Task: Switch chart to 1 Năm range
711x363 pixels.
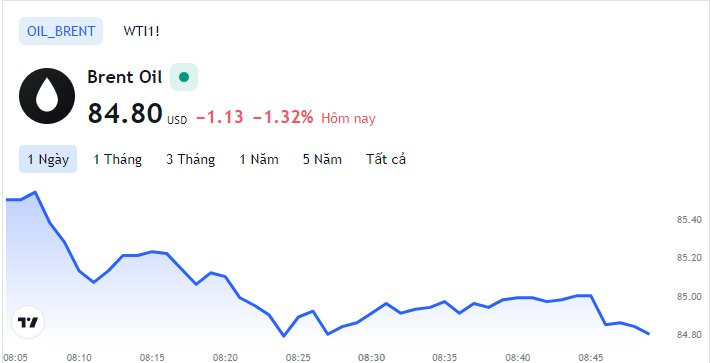Action: click(259, 160)
